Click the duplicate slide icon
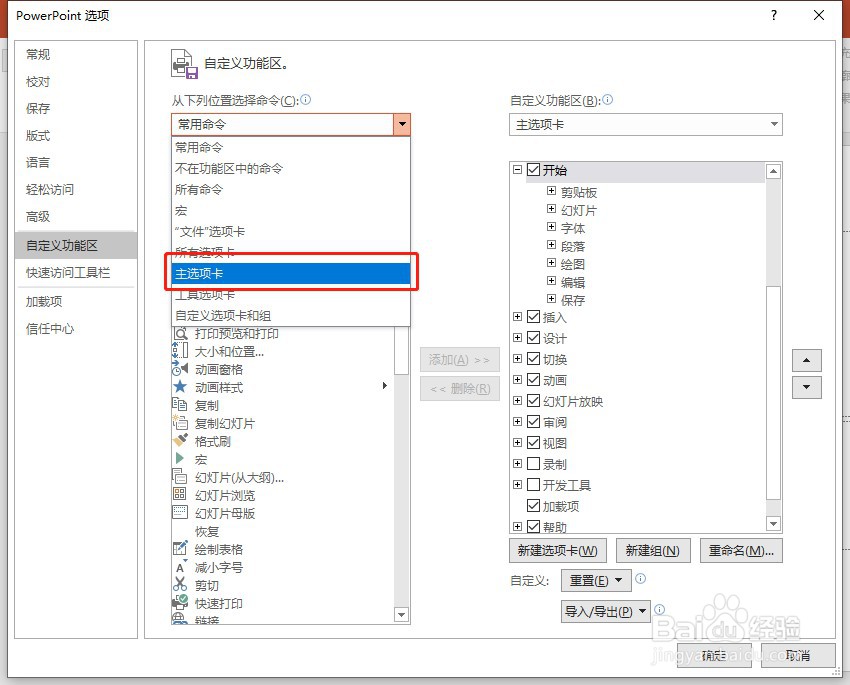 coord(179,423)
